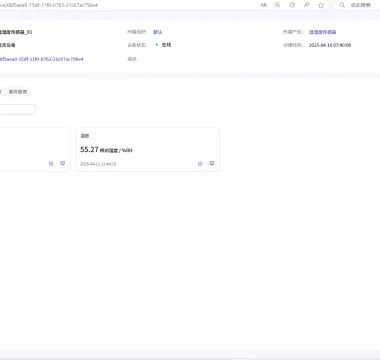Click the round icon left of read aloud
The width and height of the screenshot is (380, 360).
[292, 5]
